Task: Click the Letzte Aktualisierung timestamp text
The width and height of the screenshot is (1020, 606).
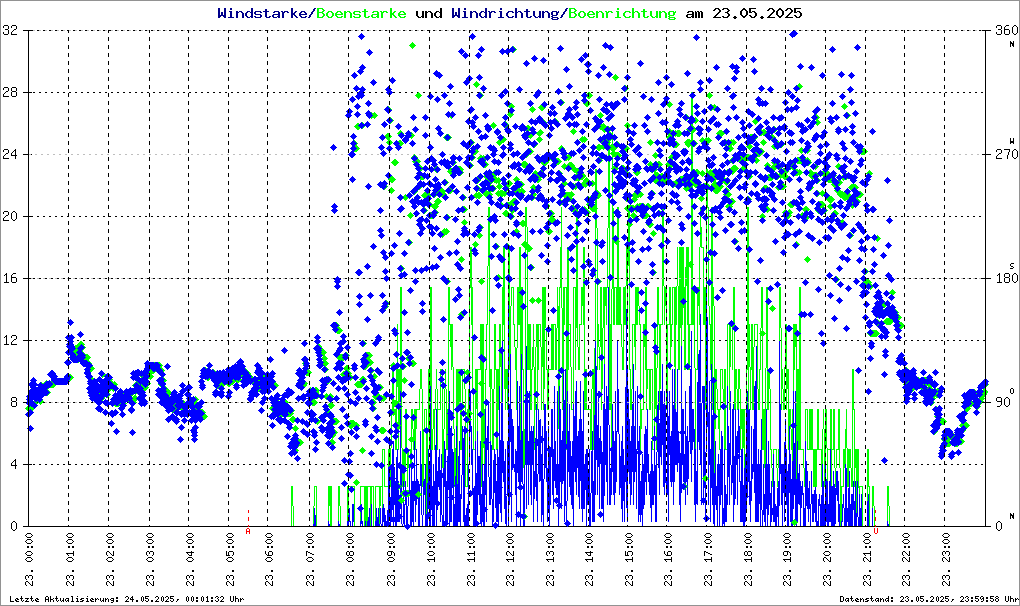Action: tap(125, 599)
